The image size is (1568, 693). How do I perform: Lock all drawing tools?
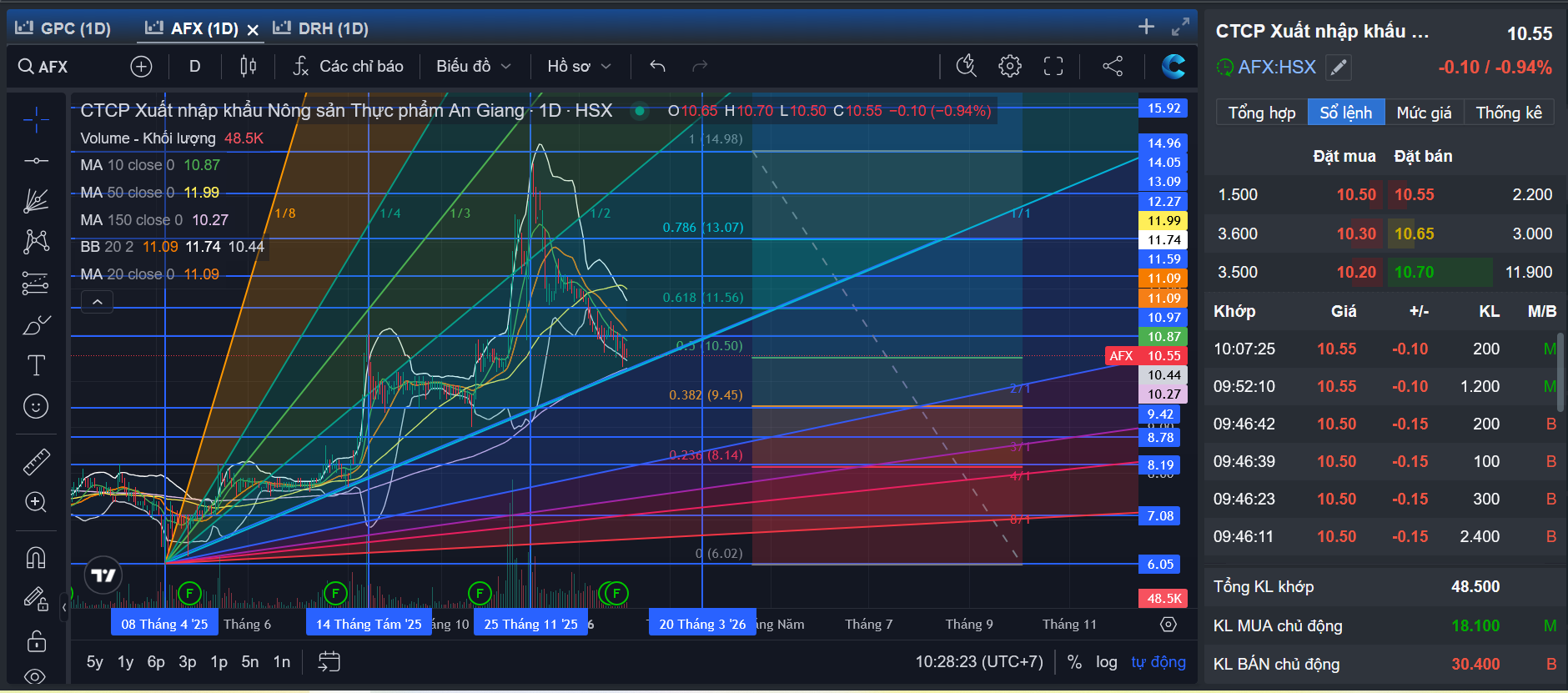click(36, 640)
